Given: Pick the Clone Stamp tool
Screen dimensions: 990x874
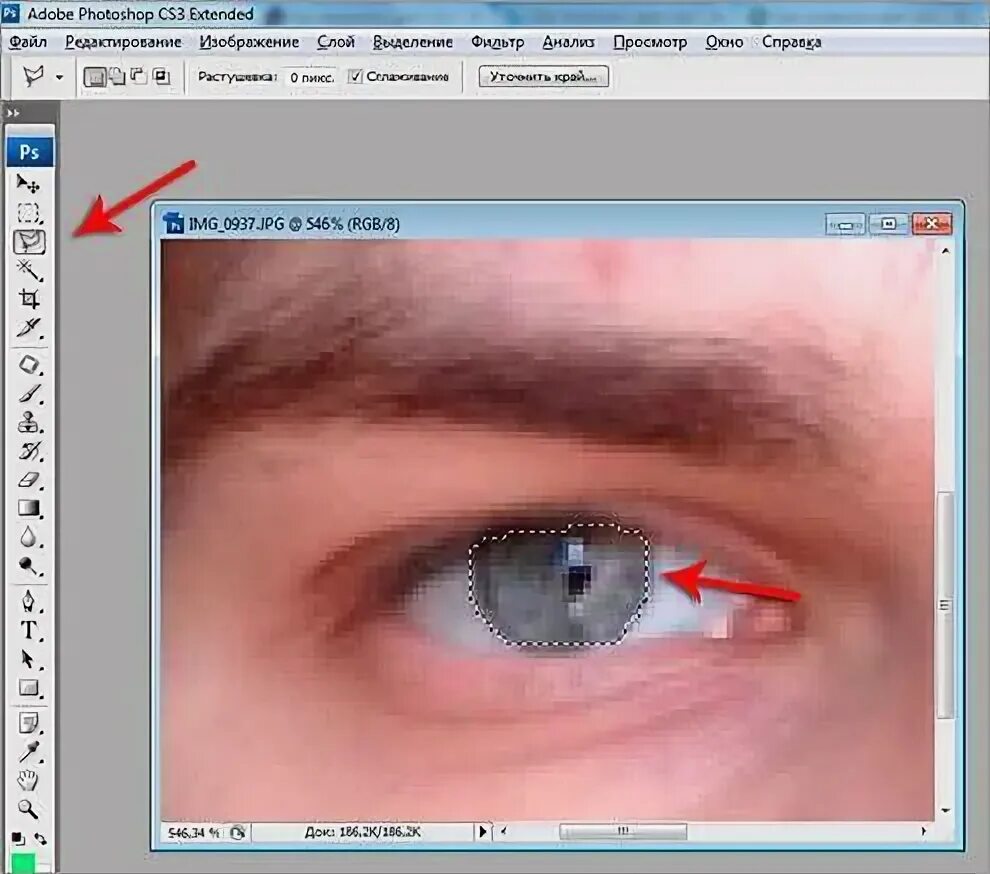Looking at the screenshot, I should (28, 421).
